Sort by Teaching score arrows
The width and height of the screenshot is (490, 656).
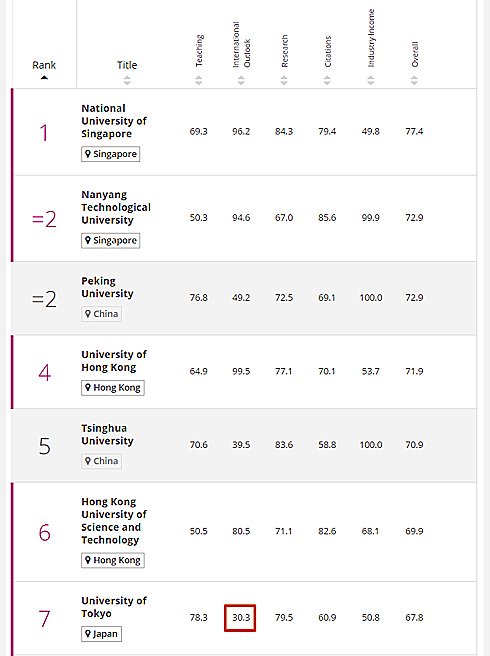point(199,80)
